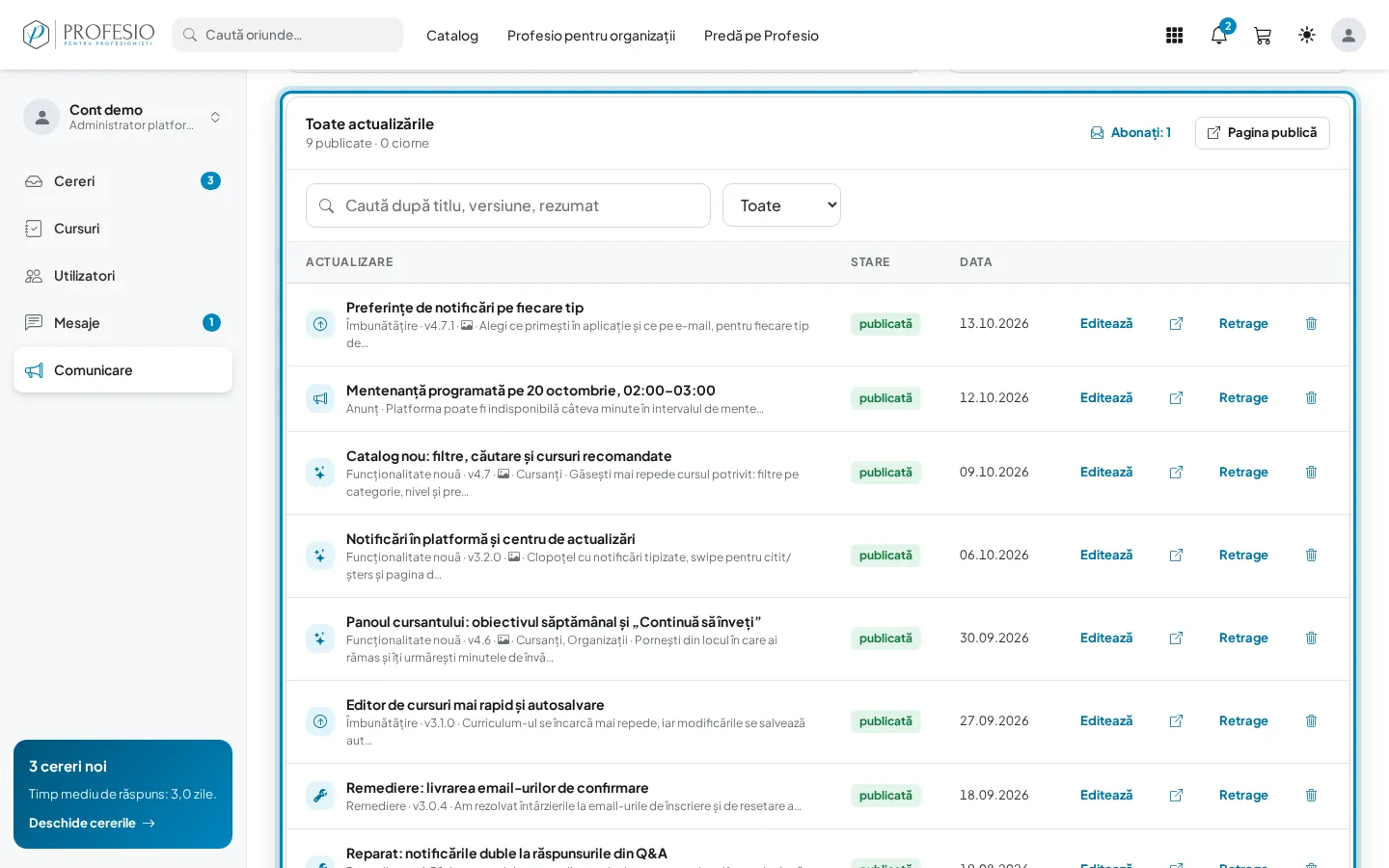Image resolution: width=1389 pixels, height=868 pixels.
Task: Click the upgrade-arrow icon of 'Preferințe de notificări'
Action: tap(320, 324)
